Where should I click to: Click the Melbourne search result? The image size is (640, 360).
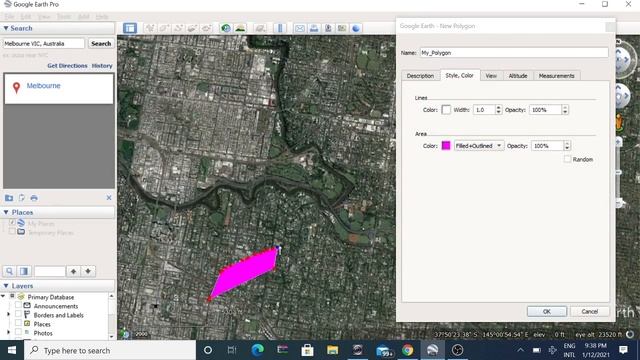(x=43, y=86)
